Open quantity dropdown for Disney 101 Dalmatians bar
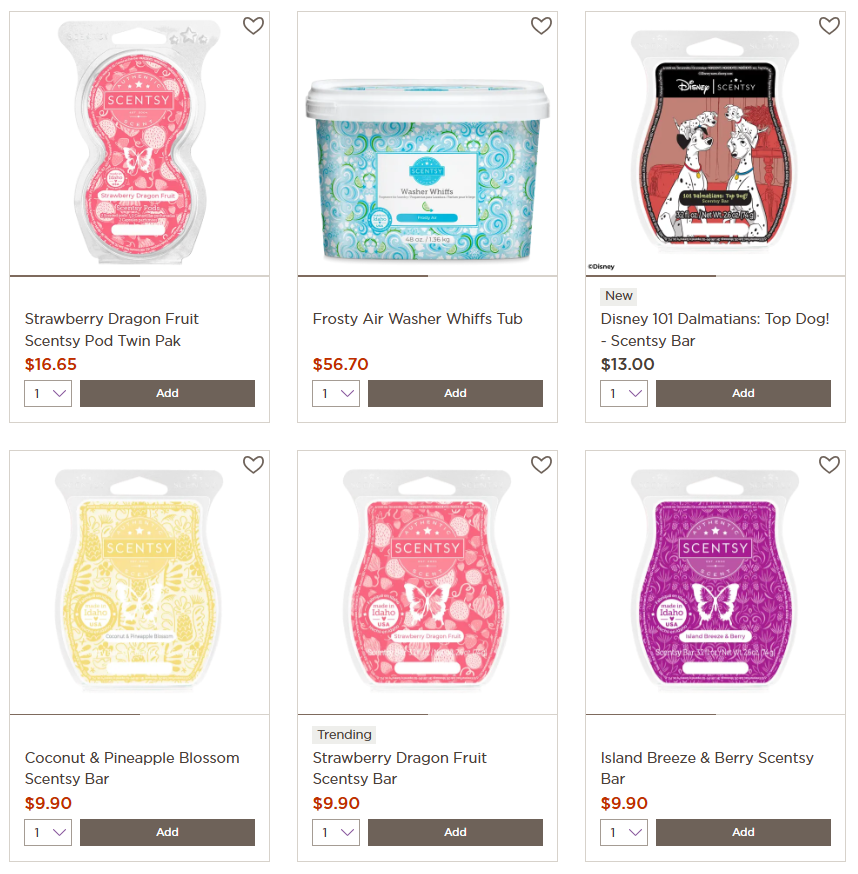 click(x=624, y=394)
